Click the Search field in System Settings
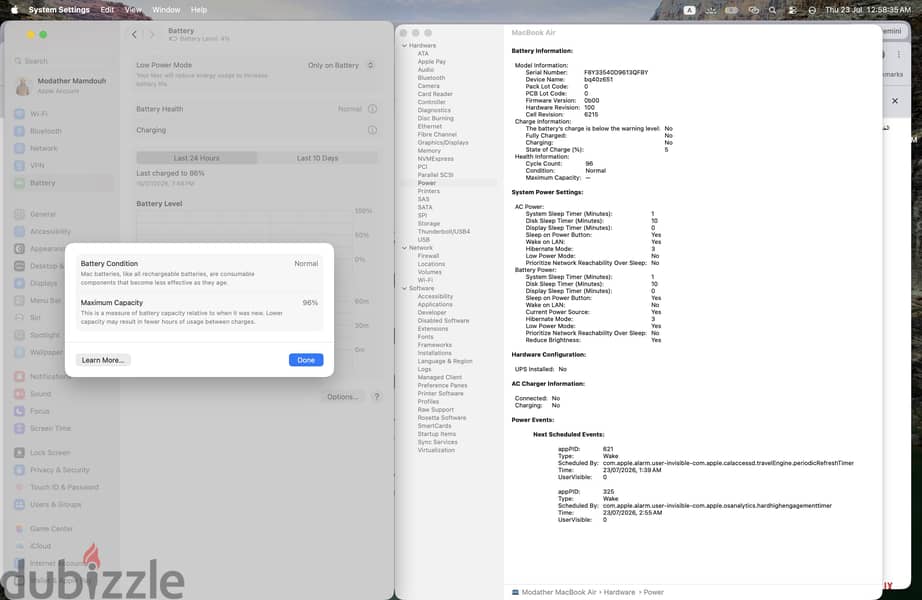Viewport: 922px width, 600px height. [62, 61]
